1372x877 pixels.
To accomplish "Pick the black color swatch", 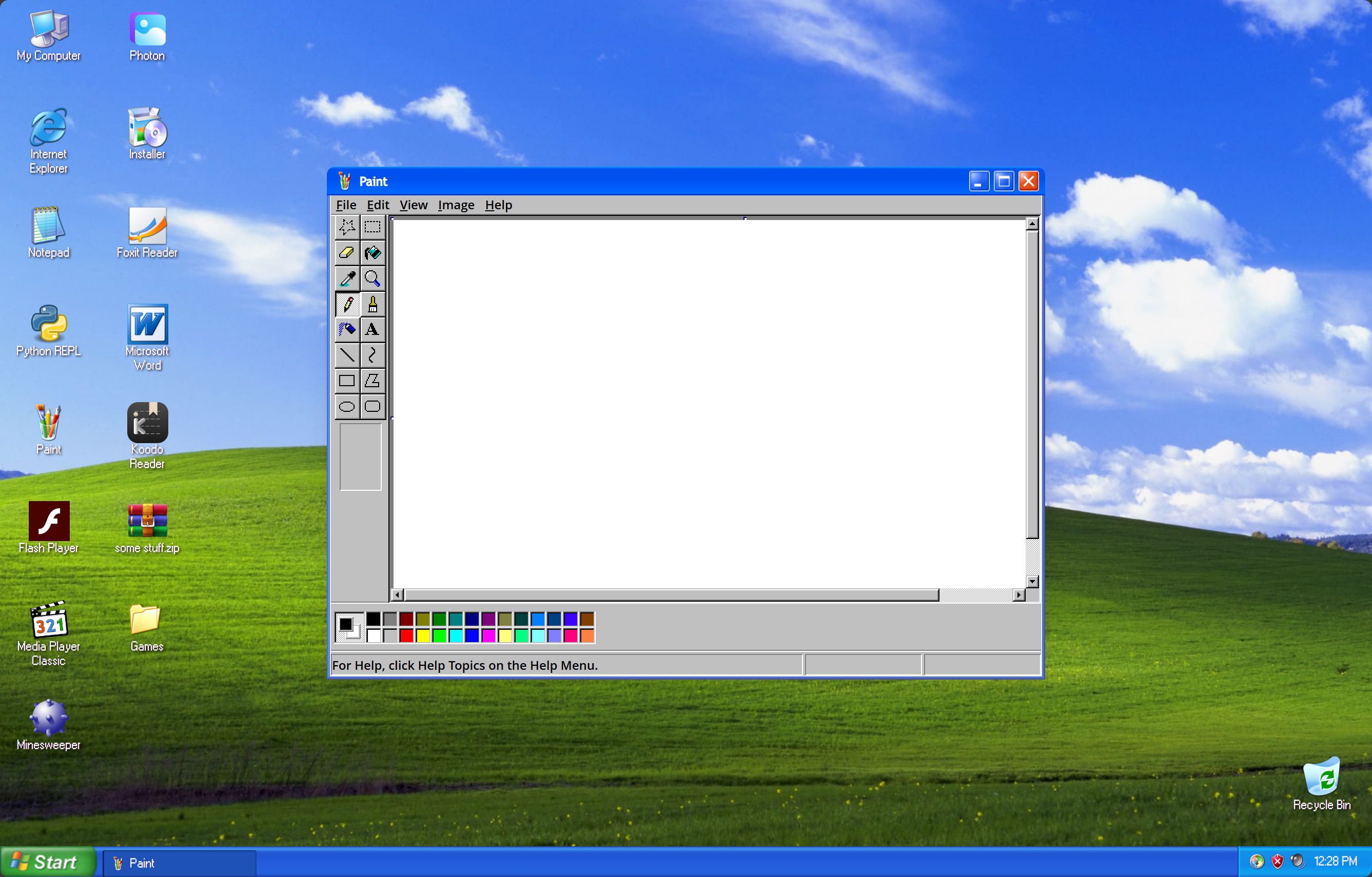I will pos(374,619).
